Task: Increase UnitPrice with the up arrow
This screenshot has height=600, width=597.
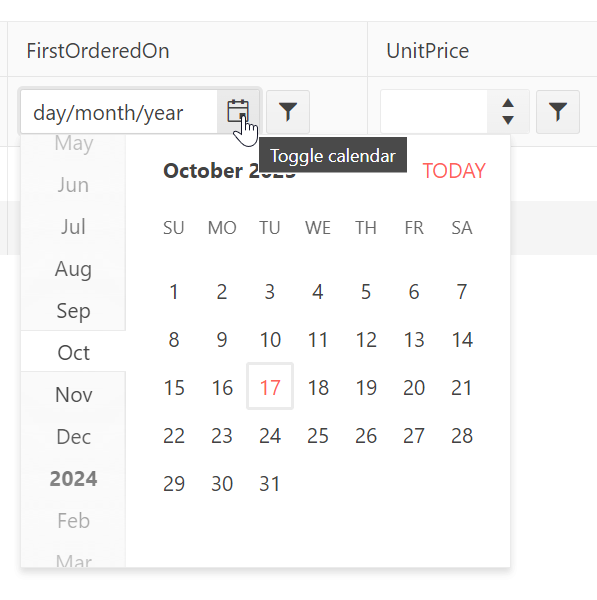Action: [508, 103]
